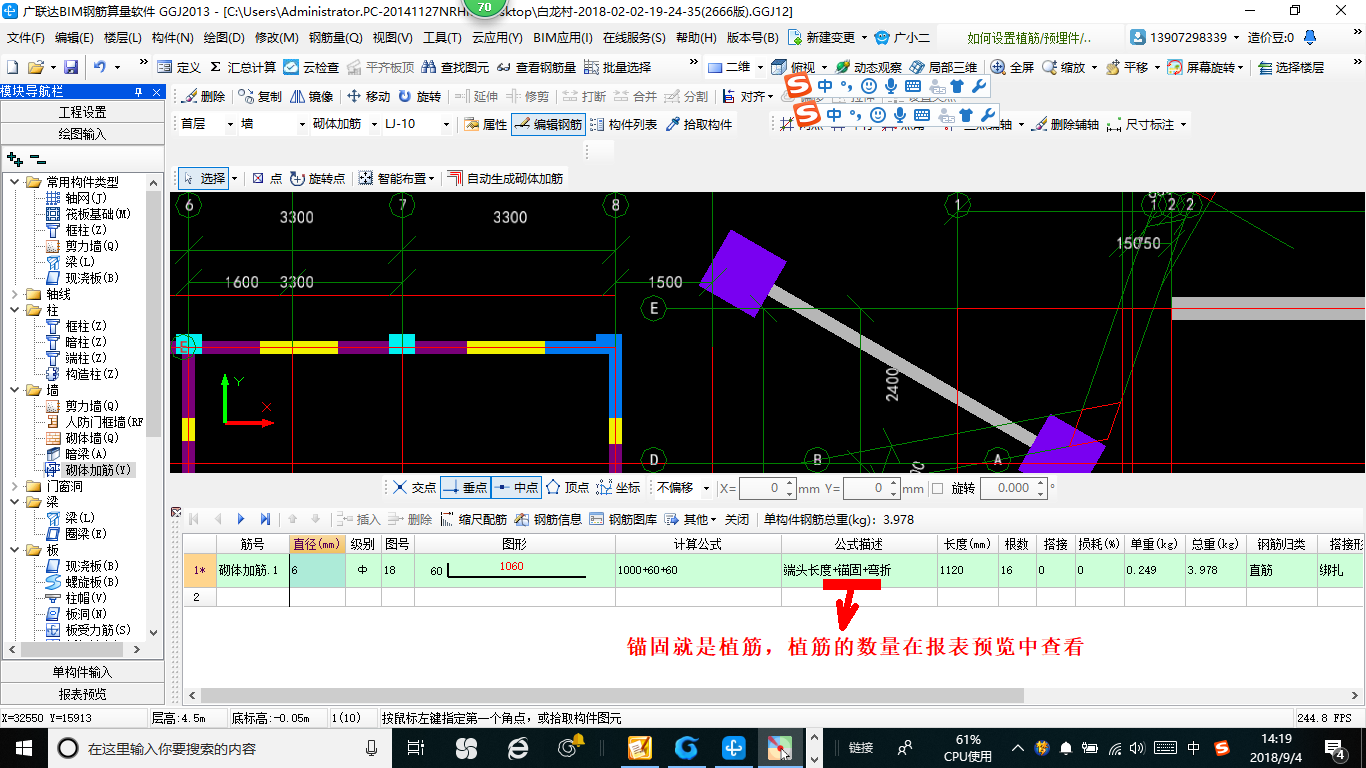Click 关闭 in the rebar toolbar
1366x768 pixels.
(x=737, y=519)
